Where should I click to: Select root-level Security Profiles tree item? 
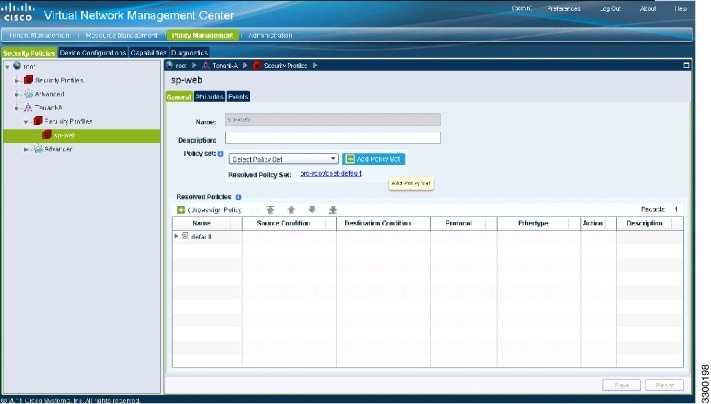[x=59, y=80]
